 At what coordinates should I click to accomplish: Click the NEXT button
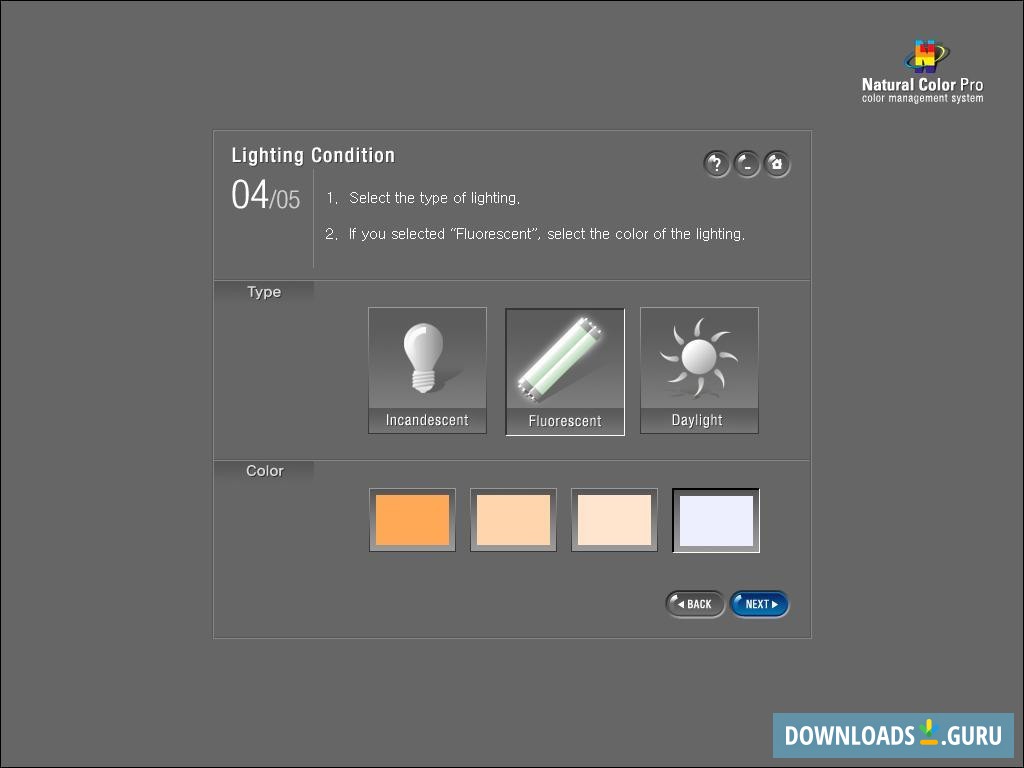tap(759, 603)
